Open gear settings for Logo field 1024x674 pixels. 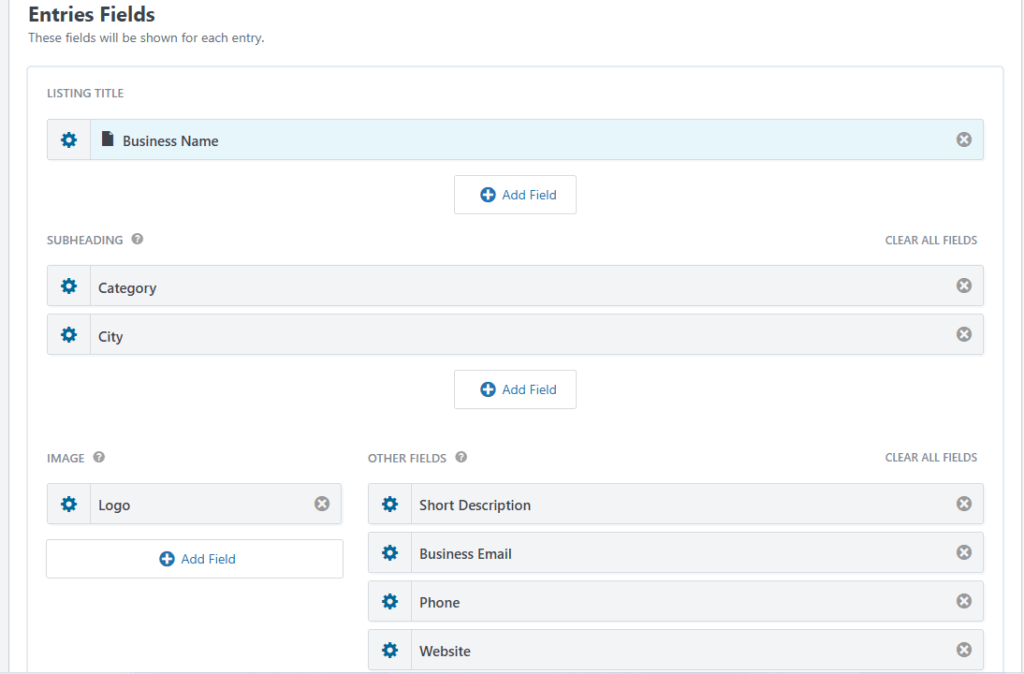(69, 504)
